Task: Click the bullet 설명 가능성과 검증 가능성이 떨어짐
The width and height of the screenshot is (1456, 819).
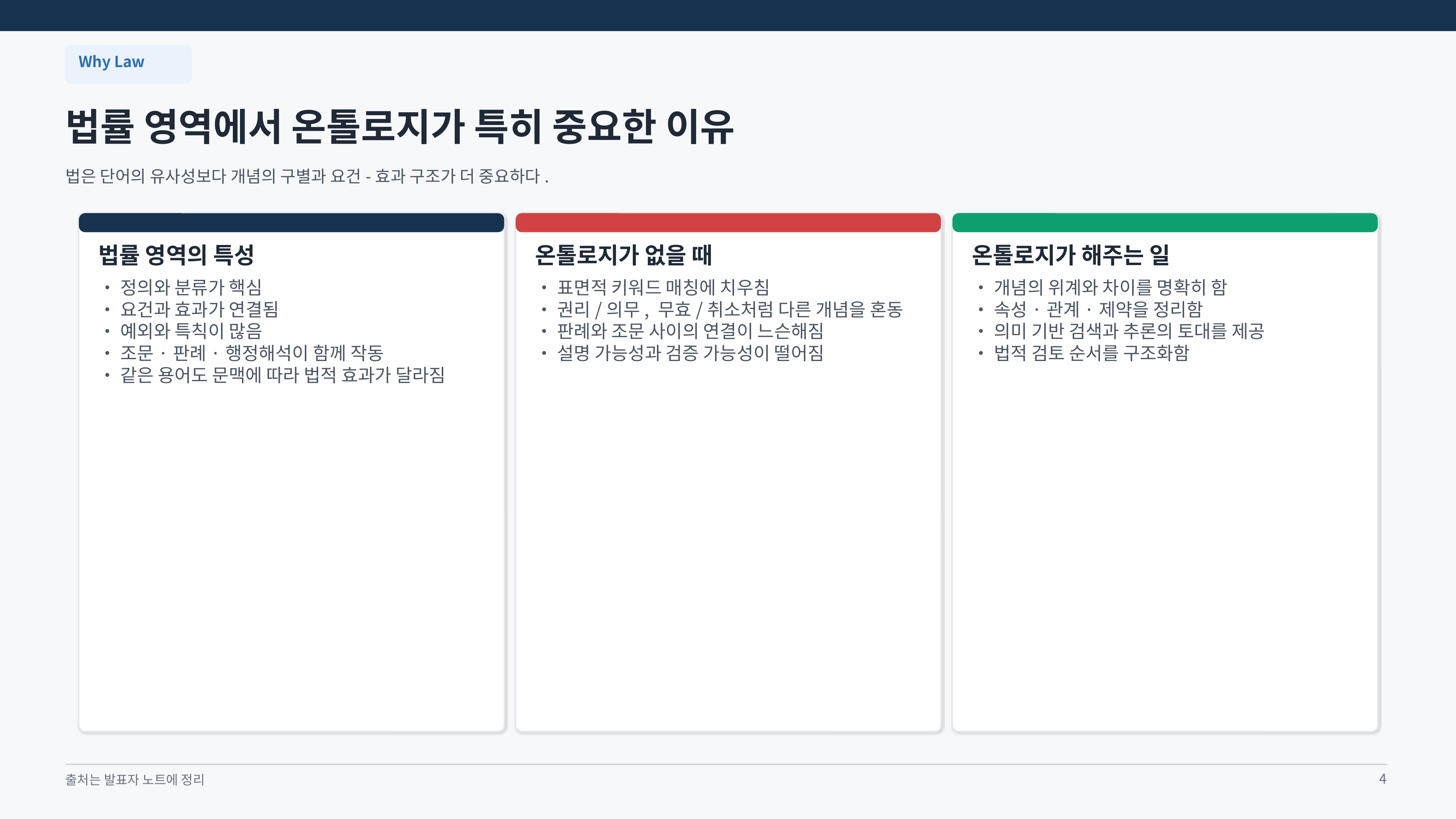Action: click(690, 353)
